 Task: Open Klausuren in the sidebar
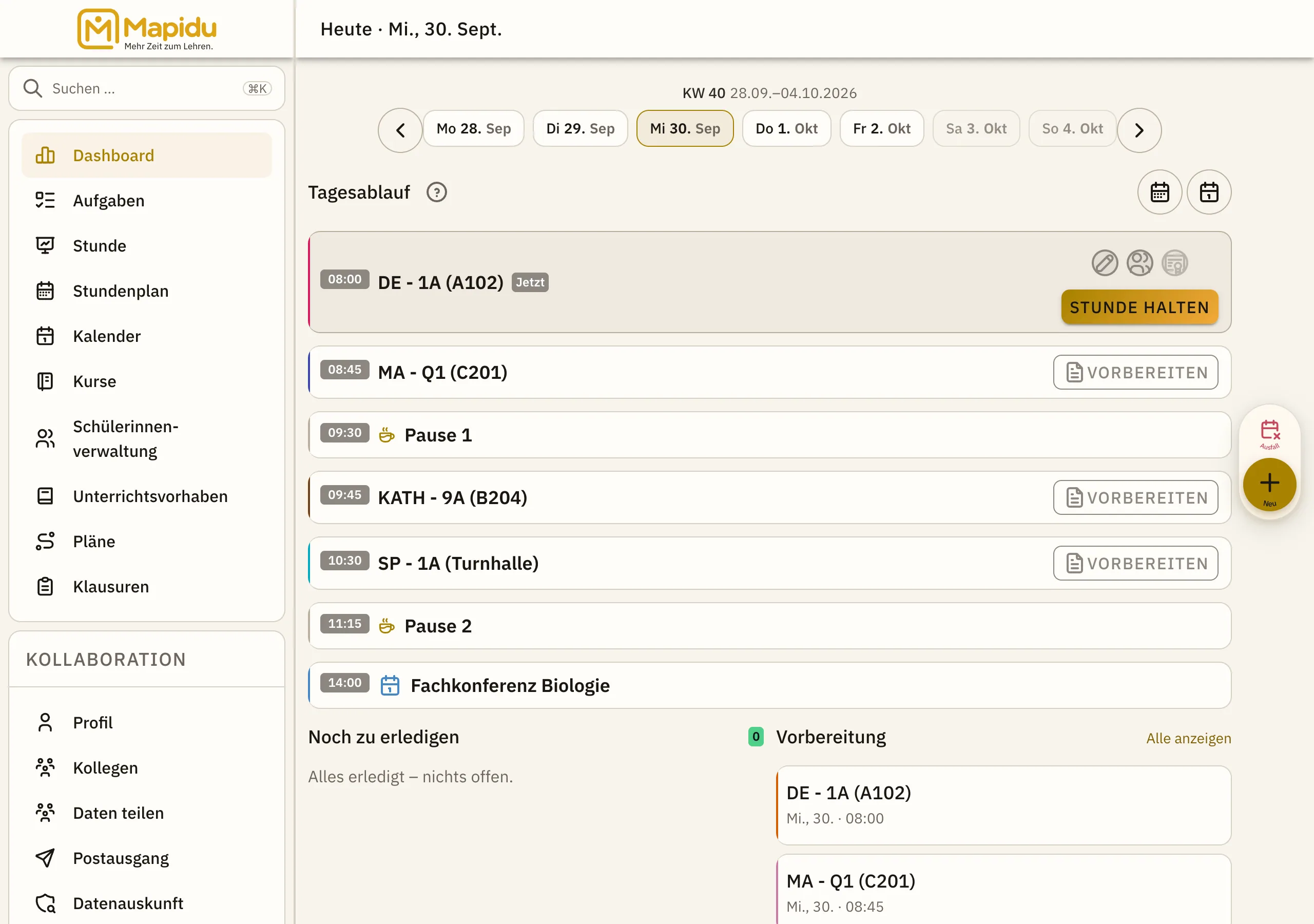point(146,587)
